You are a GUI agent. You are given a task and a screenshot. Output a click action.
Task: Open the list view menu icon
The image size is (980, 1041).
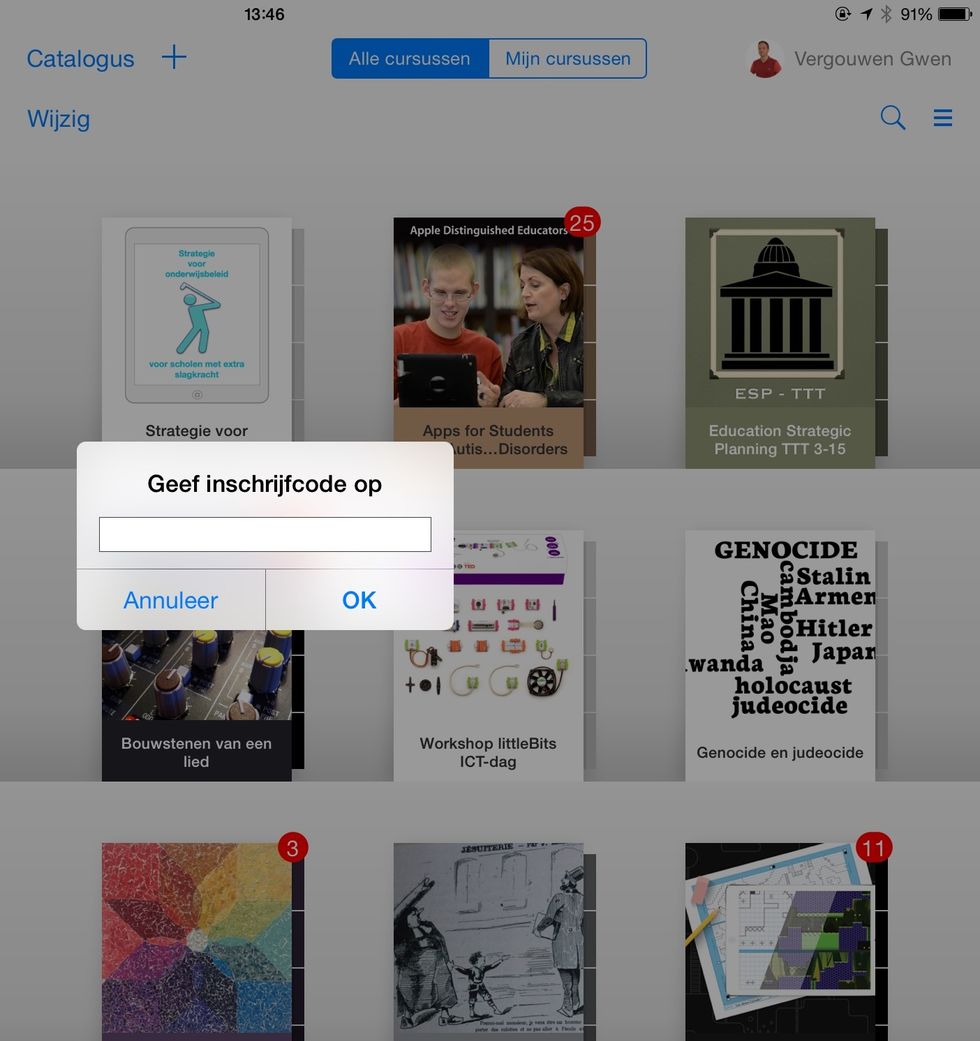942,118
